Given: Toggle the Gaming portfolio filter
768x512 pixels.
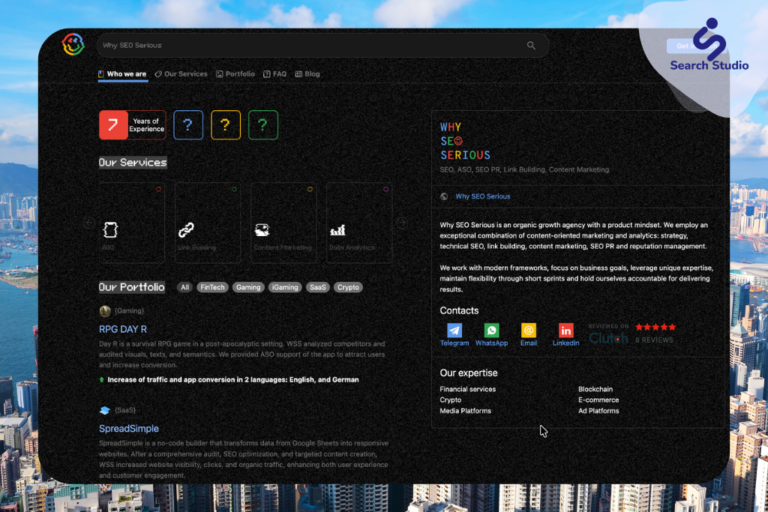Looking at the screenshot, I should click(248, 288).
